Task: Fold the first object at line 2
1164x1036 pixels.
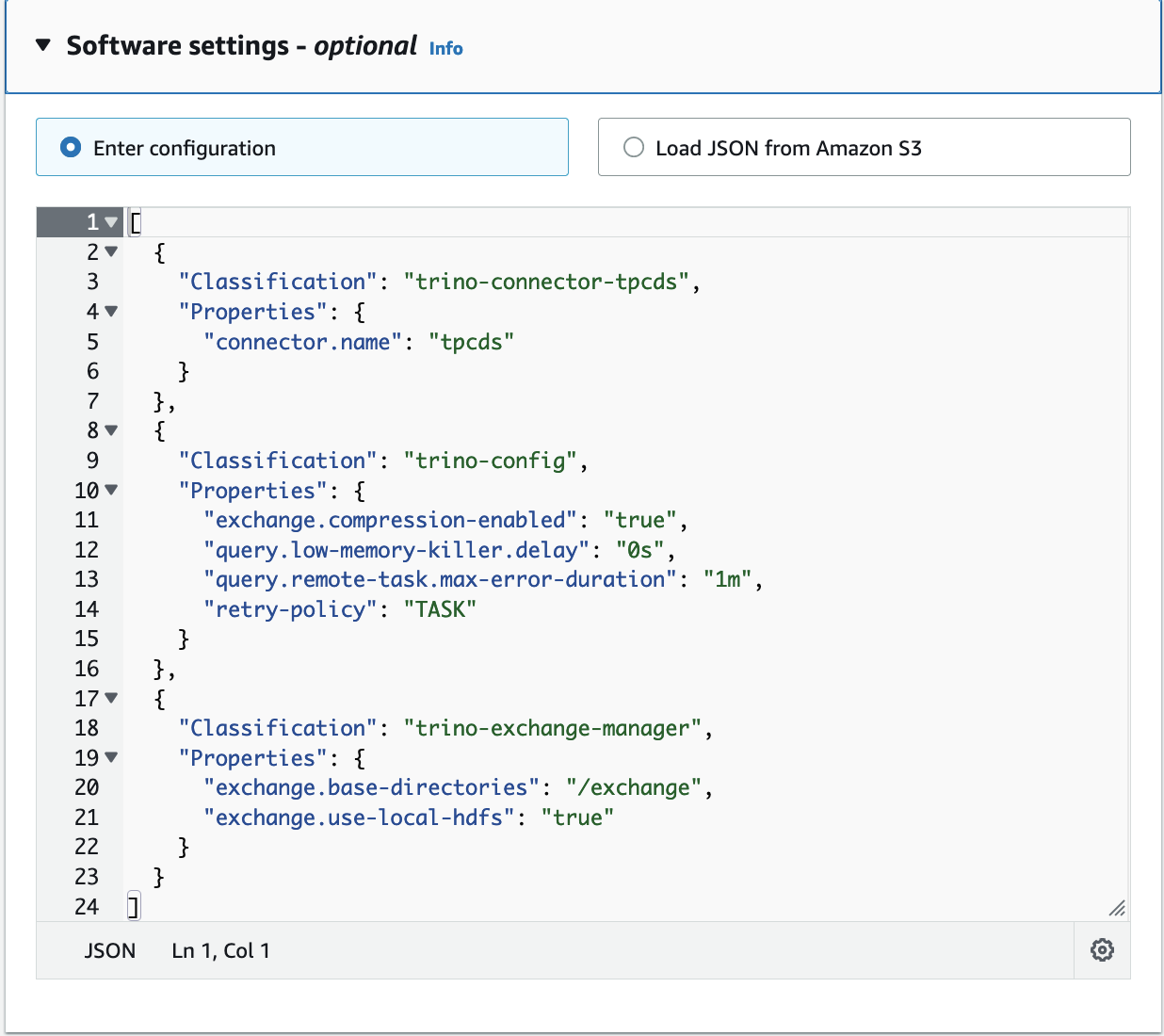Action: pyautogui.click(x=112, y=251)
